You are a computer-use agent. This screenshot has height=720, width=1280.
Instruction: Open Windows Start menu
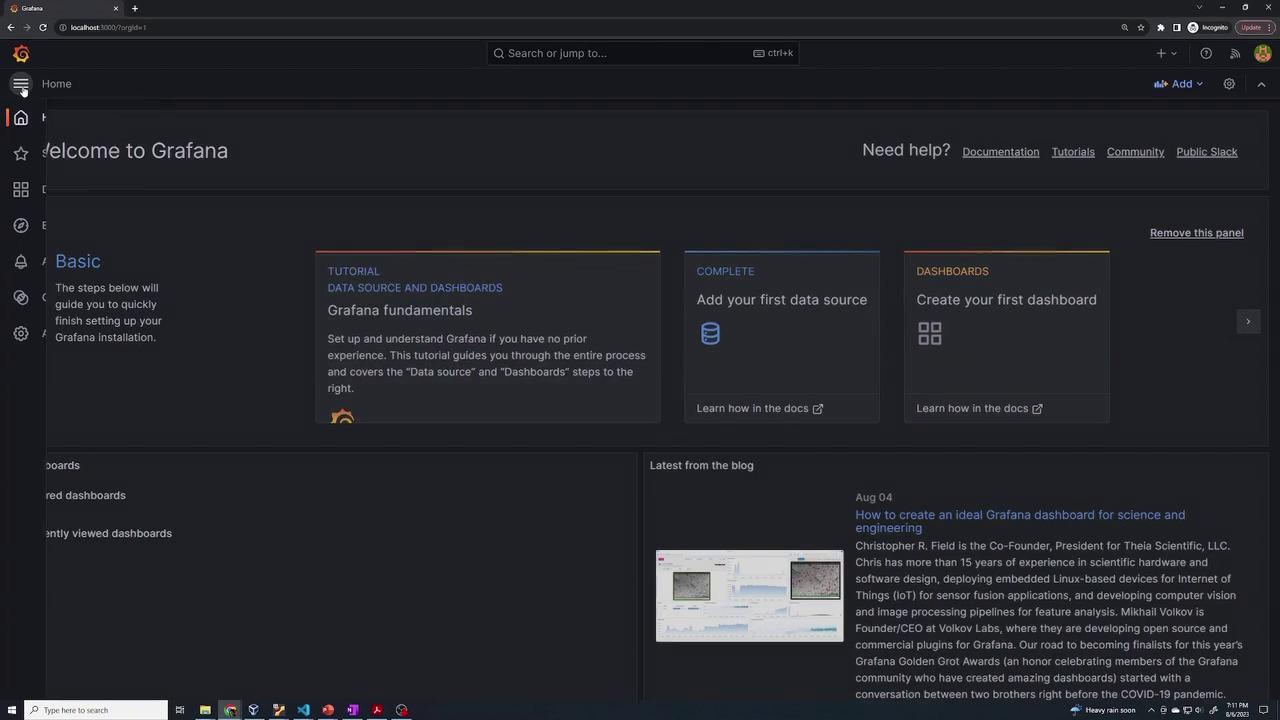coord(11,710)
